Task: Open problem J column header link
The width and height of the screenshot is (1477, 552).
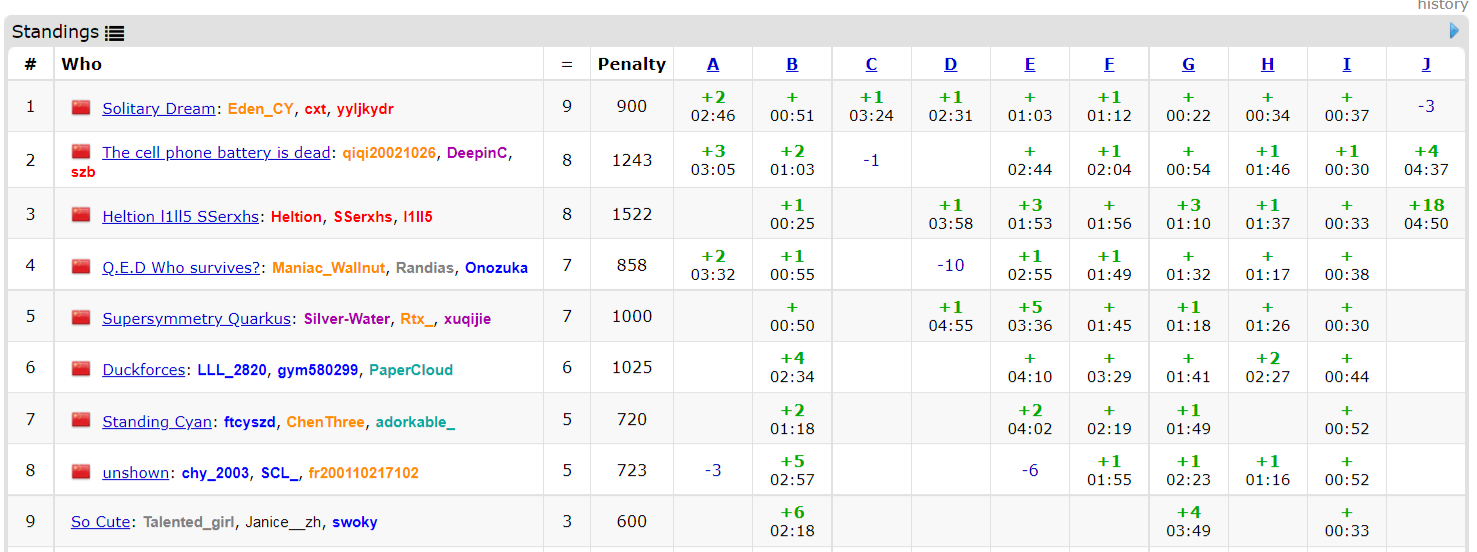Action: pos(1426,64)
